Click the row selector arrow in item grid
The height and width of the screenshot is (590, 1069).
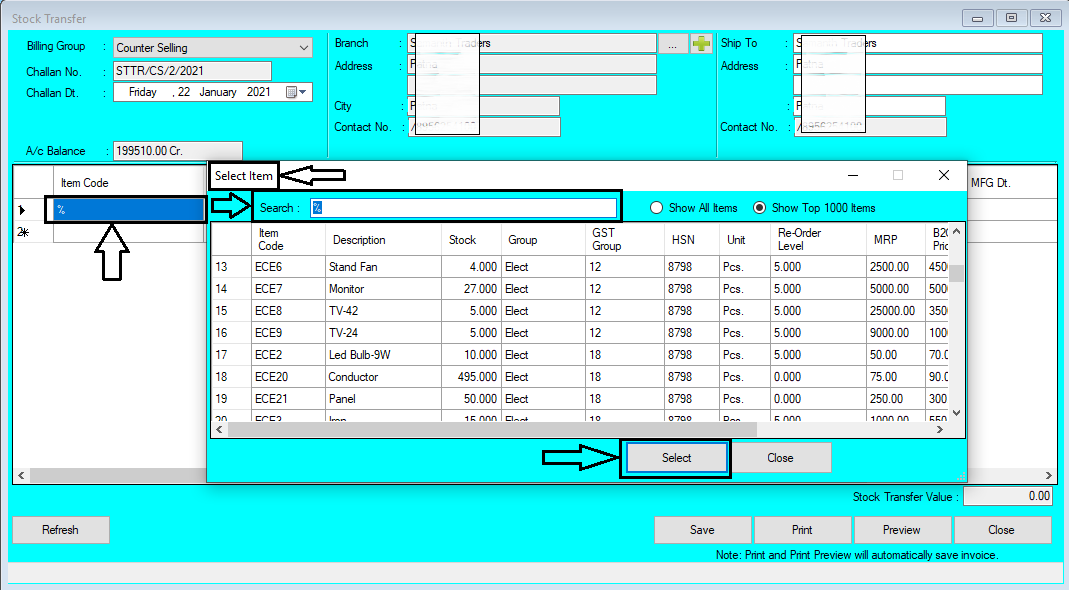pos(22,209)
